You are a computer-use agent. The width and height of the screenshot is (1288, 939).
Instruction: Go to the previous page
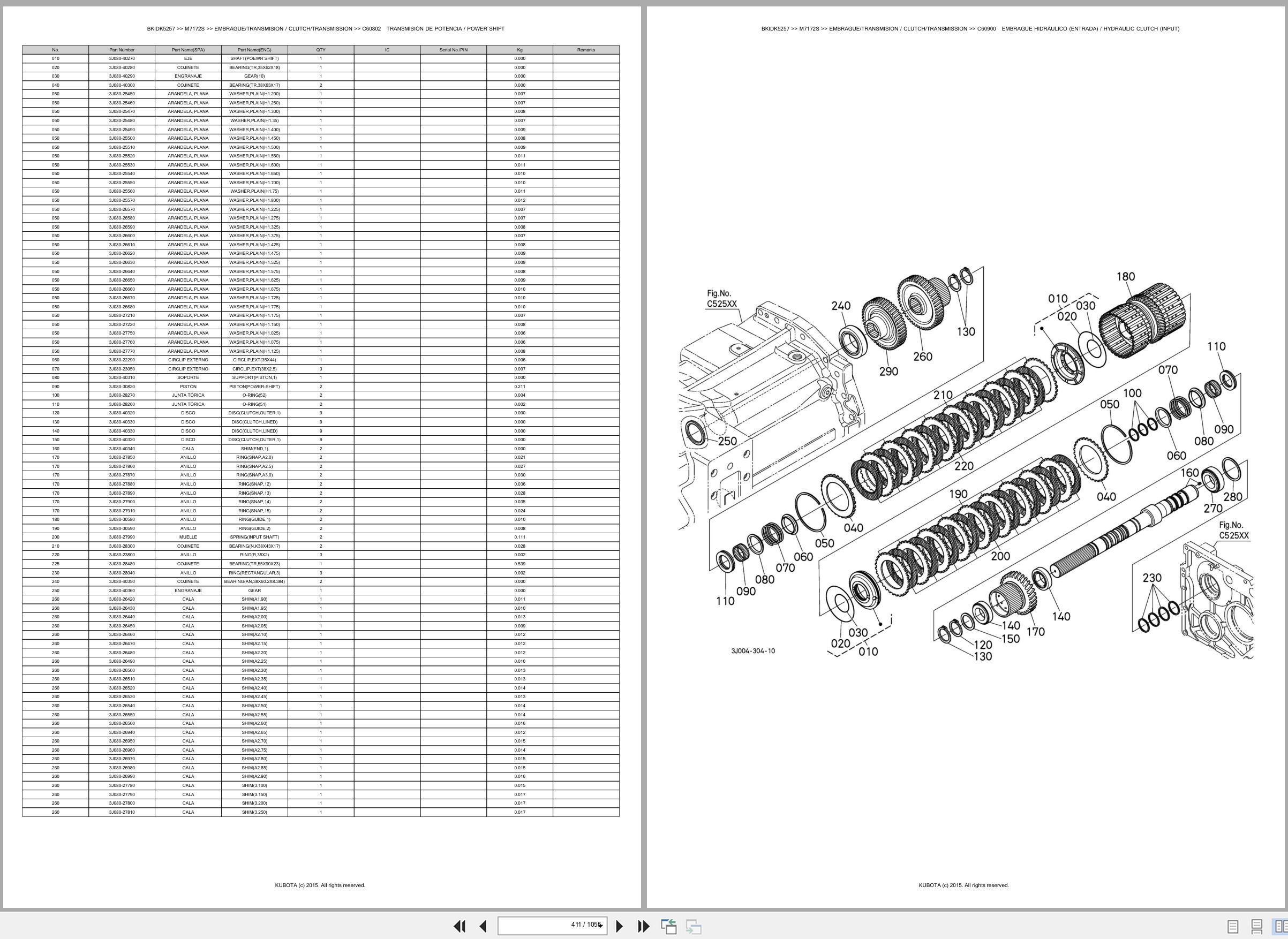[x=483, y=926]
